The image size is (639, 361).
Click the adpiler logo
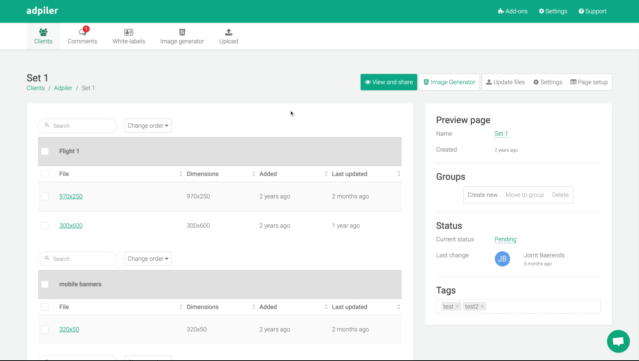pos(42,11)
